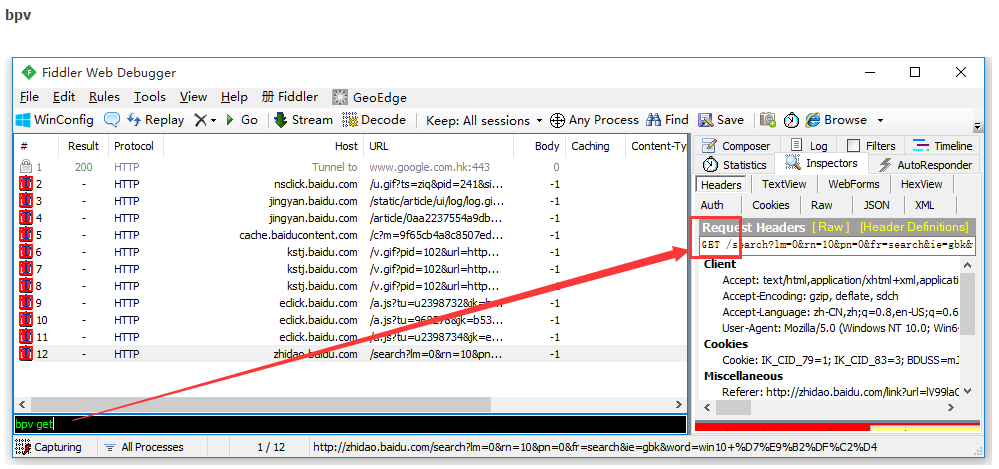Viewport: 999px width, 469px height.
Task: Sort sessions by the Body column
Action: pyautogui.click(x=539, y=146)
